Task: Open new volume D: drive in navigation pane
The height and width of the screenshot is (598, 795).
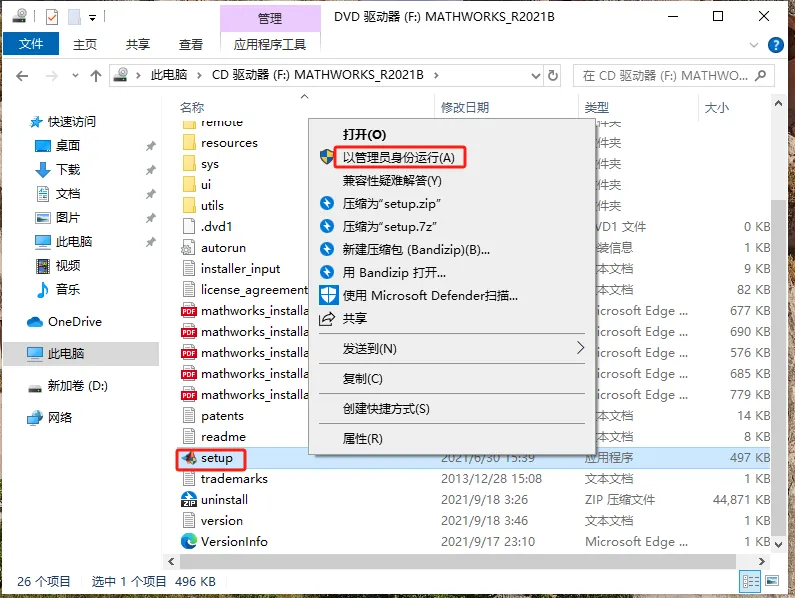Action: pos(68,386)
